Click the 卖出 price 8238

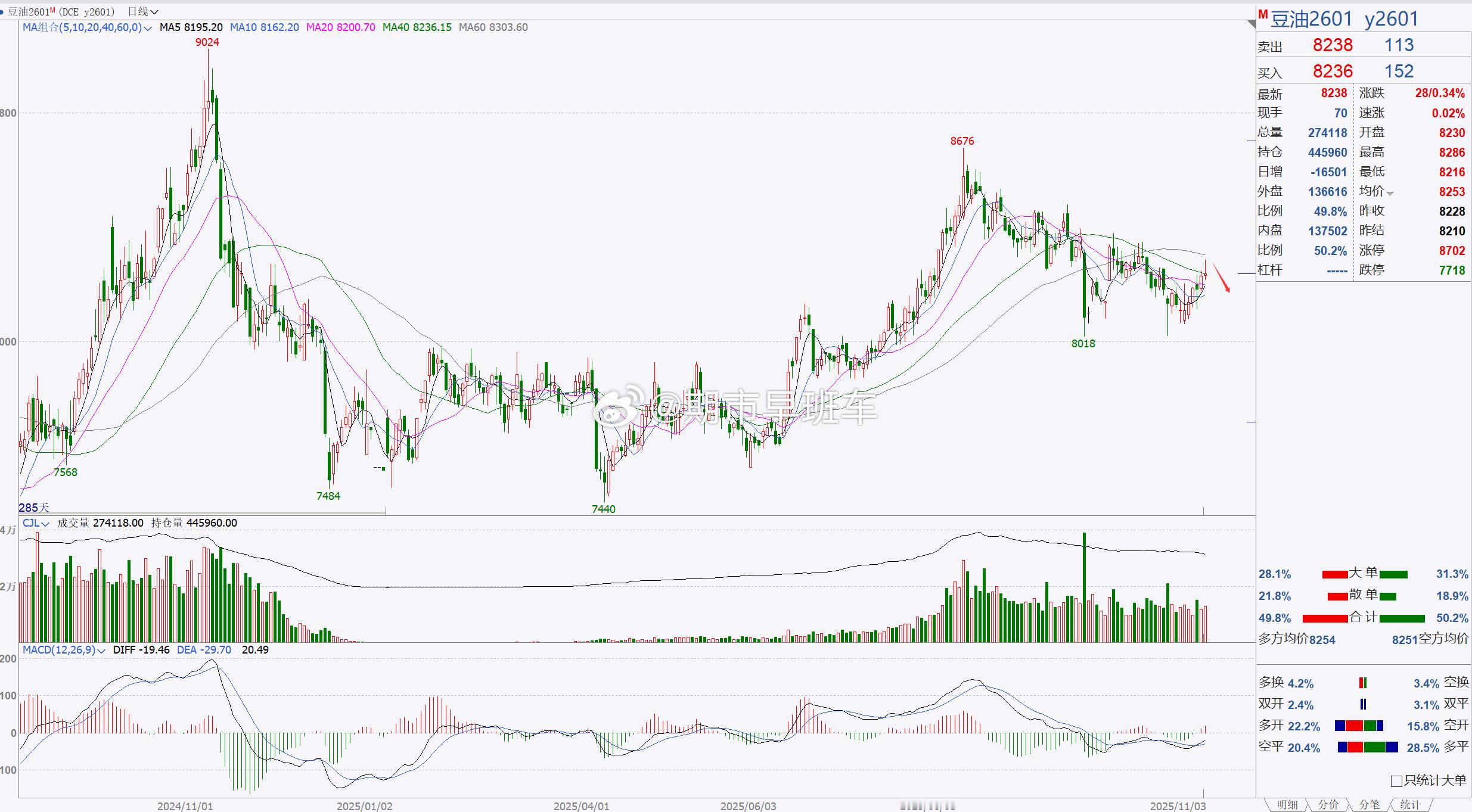tap(1333, 45)
